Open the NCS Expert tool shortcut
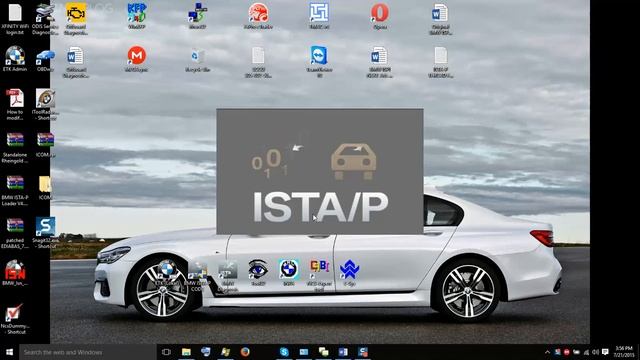The height and width of the screenshot is (360, 640). [x=319, y=276]
